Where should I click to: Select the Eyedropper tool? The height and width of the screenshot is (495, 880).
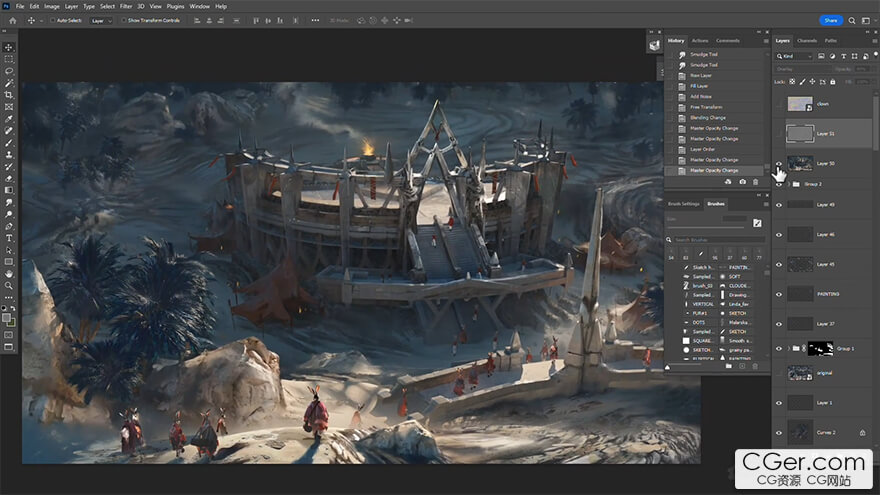[9, 119]
